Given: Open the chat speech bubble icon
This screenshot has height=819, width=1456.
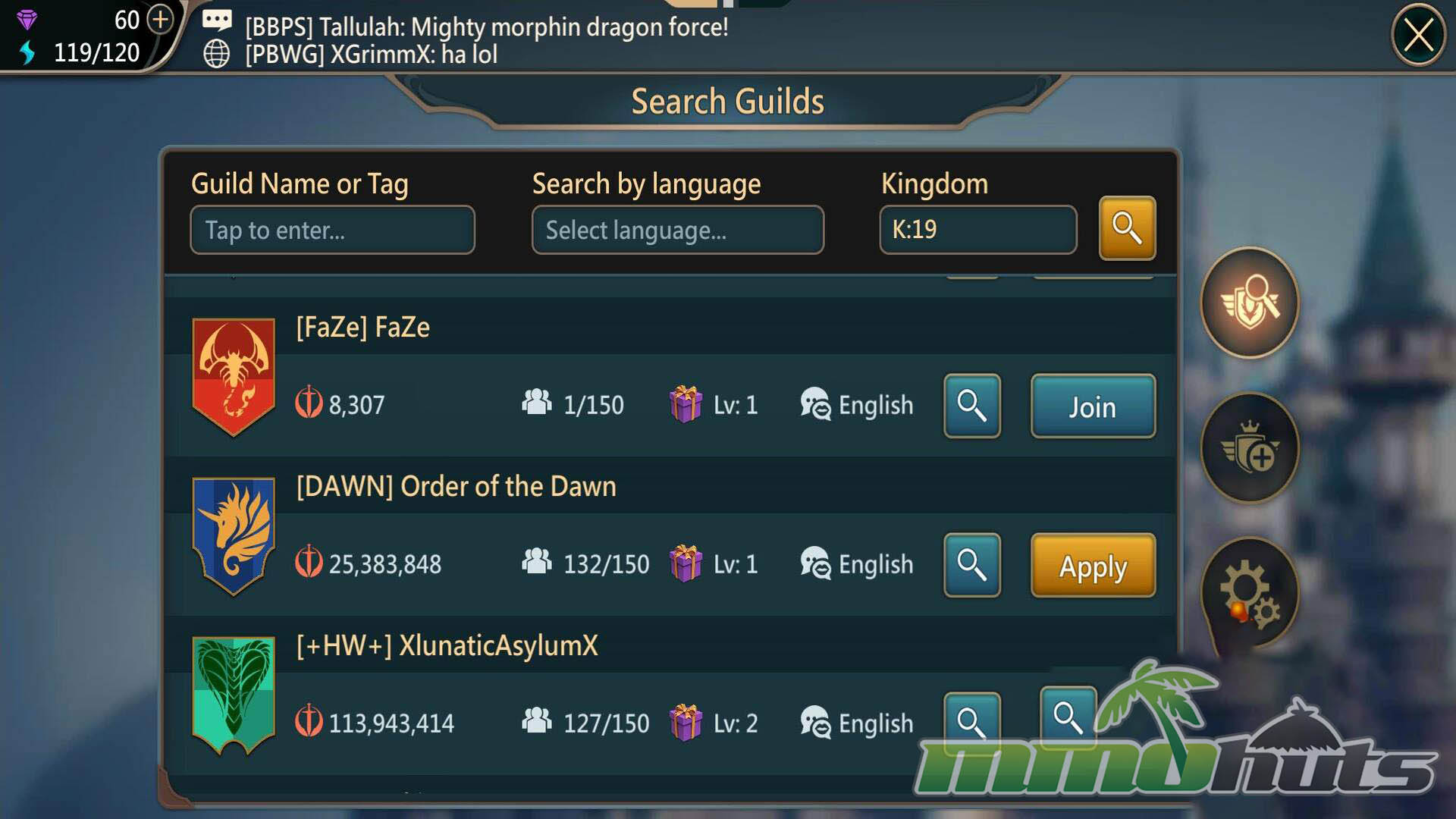Looking at the screenshot, I should [x=217, y=20].
